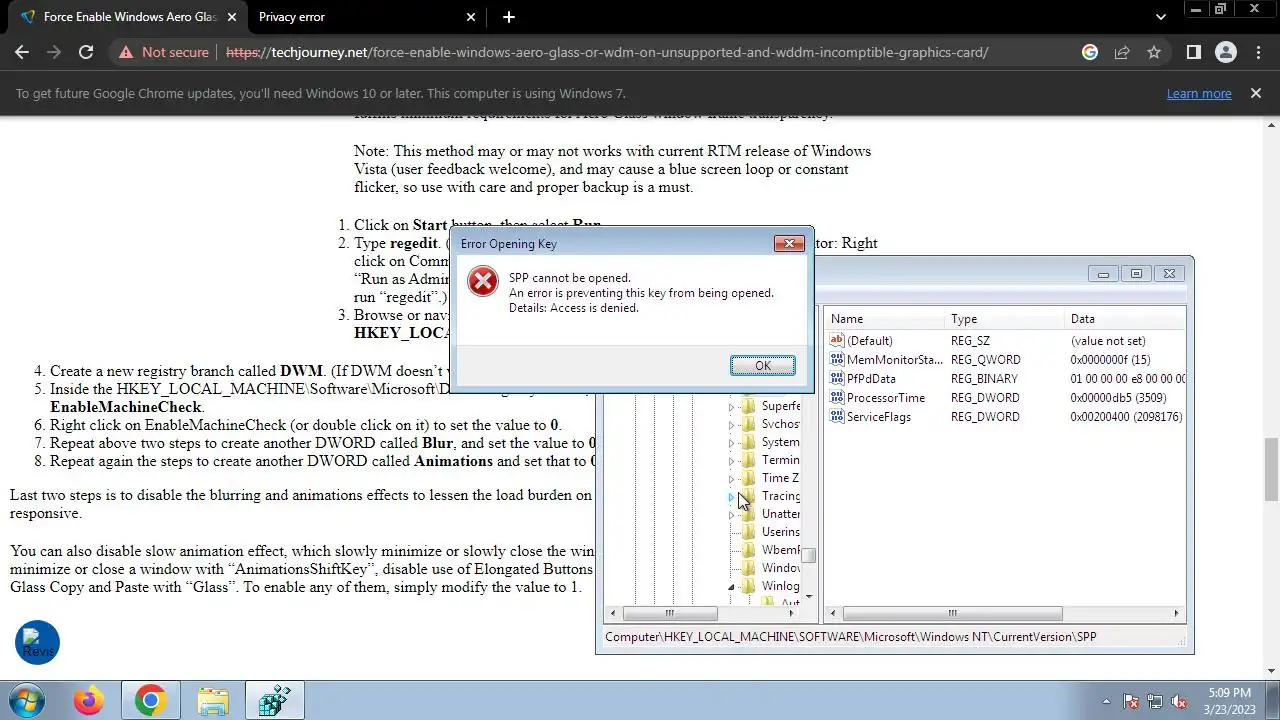1280x720 pixels.
Task: Click the network status tray icon
Action: (1155, 702)
